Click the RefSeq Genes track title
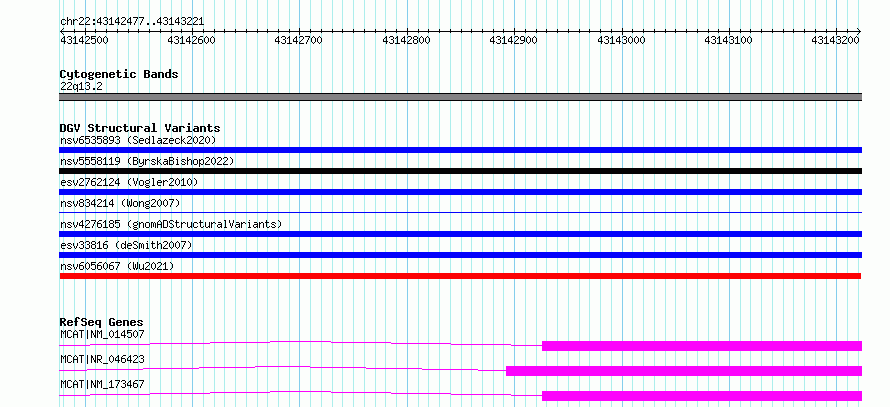The height and width of the screenshot is (407, 890). (101, 323)
